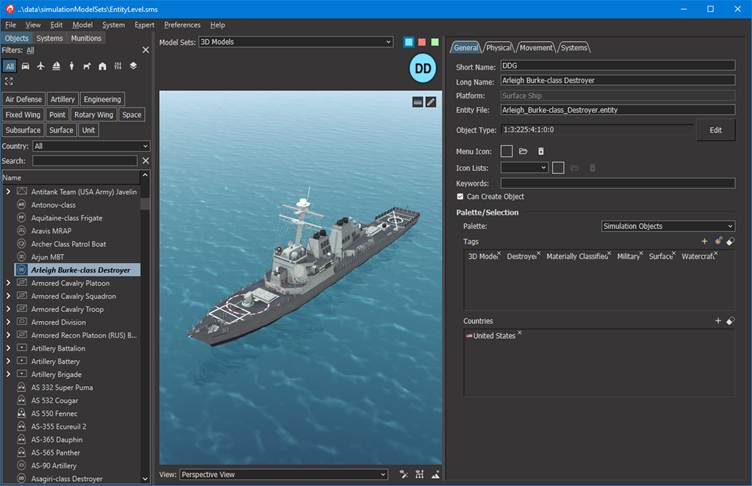The image size is (752, 486).
Task: Click the Edit button for Object Type
Action: 715,130
